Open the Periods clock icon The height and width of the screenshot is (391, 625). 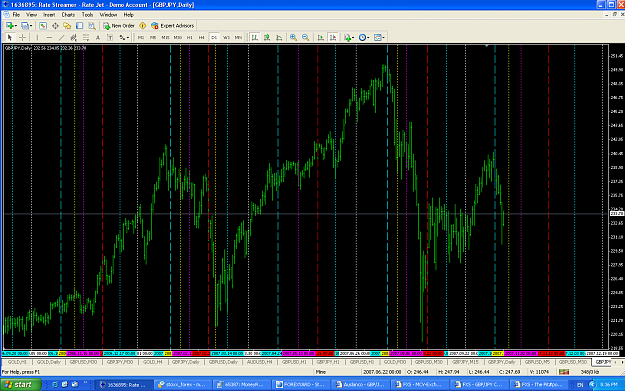(x=362, y=37)
